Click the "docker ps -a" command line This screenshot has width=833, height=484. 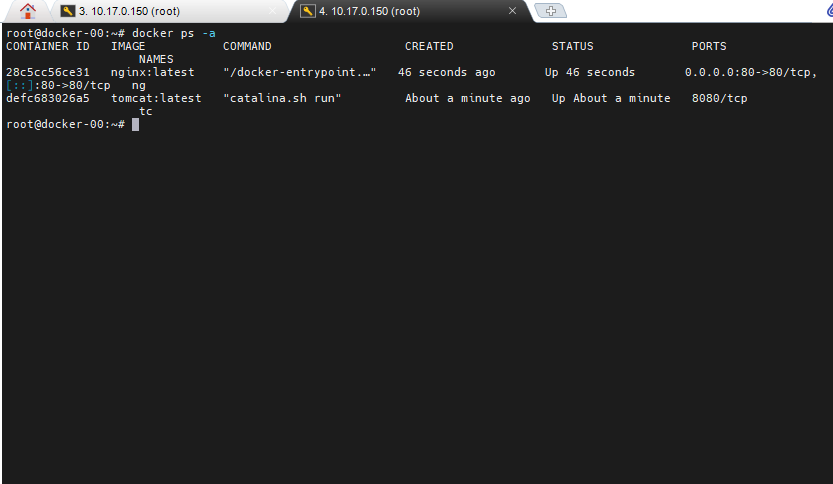point(174,33)
